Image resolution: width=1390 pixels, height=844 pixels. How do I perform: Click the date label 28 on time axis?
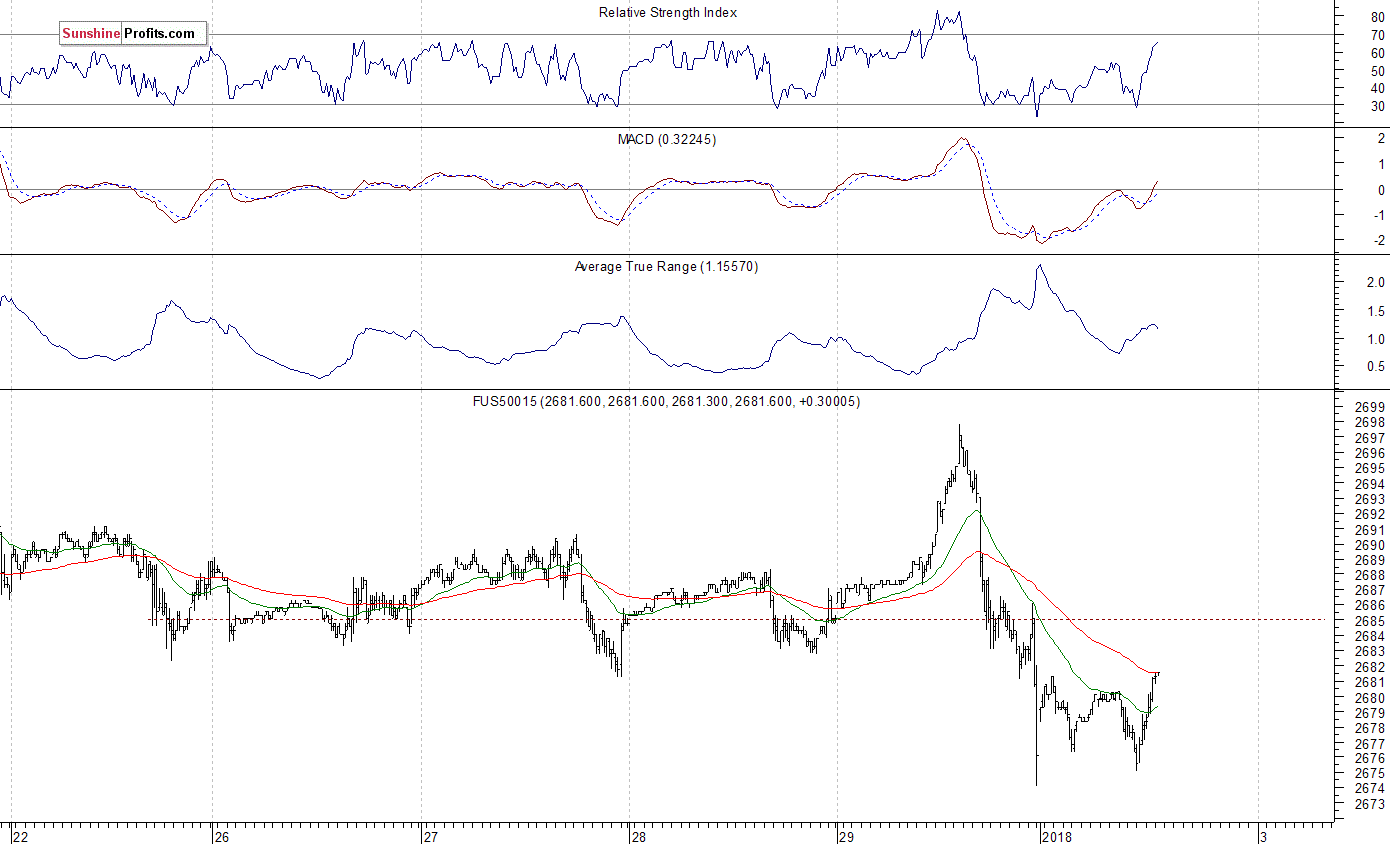tap(640, 836)
